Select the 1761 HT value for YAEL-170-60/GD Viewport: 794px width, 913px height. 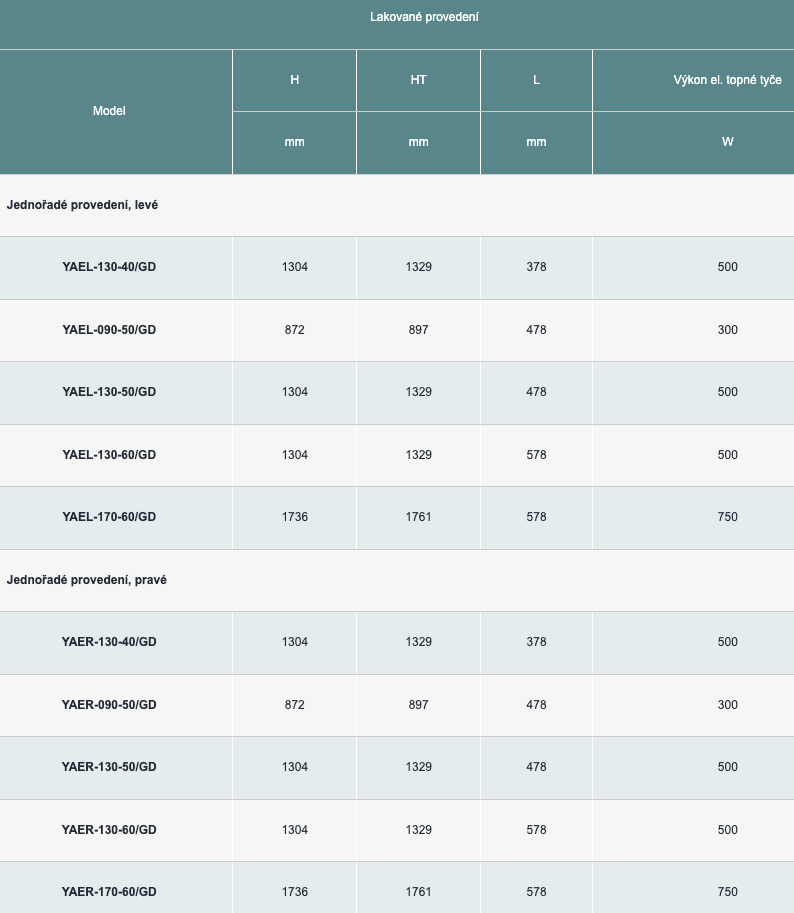(x=418, y=517)
